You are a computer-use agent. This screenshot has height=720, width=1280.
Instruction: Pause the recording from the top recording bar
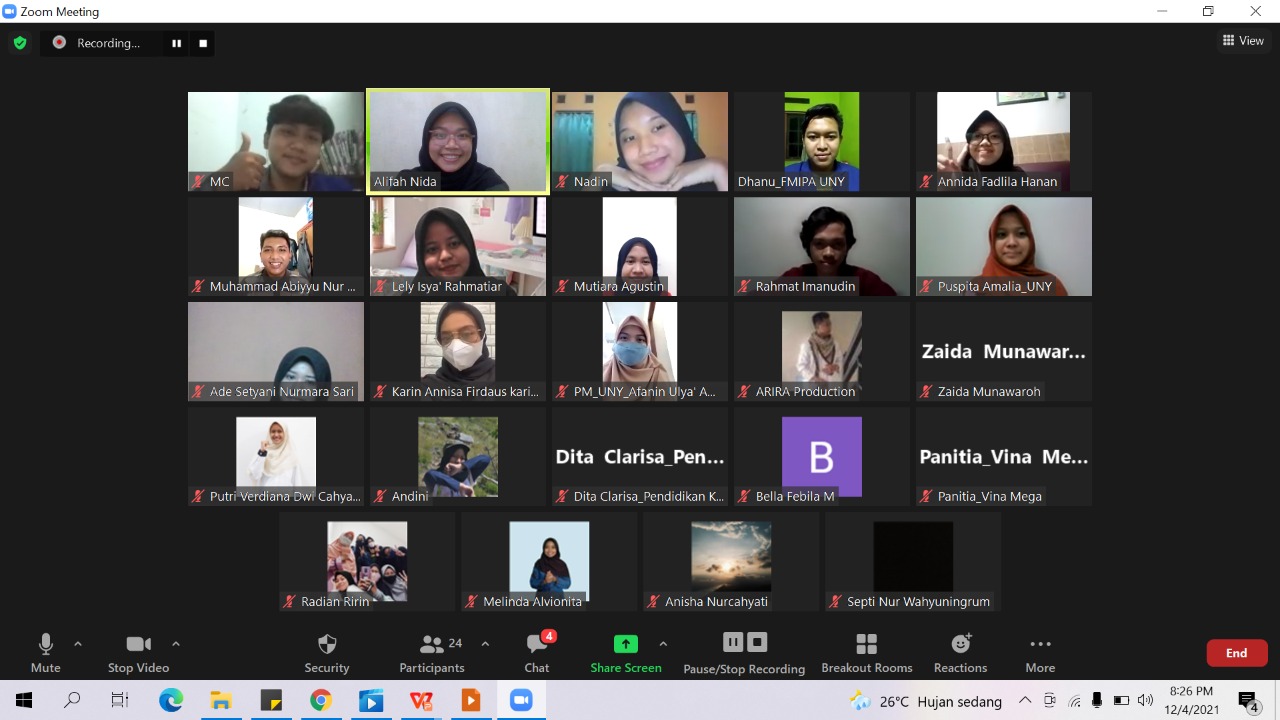click(x=177, y=43)
